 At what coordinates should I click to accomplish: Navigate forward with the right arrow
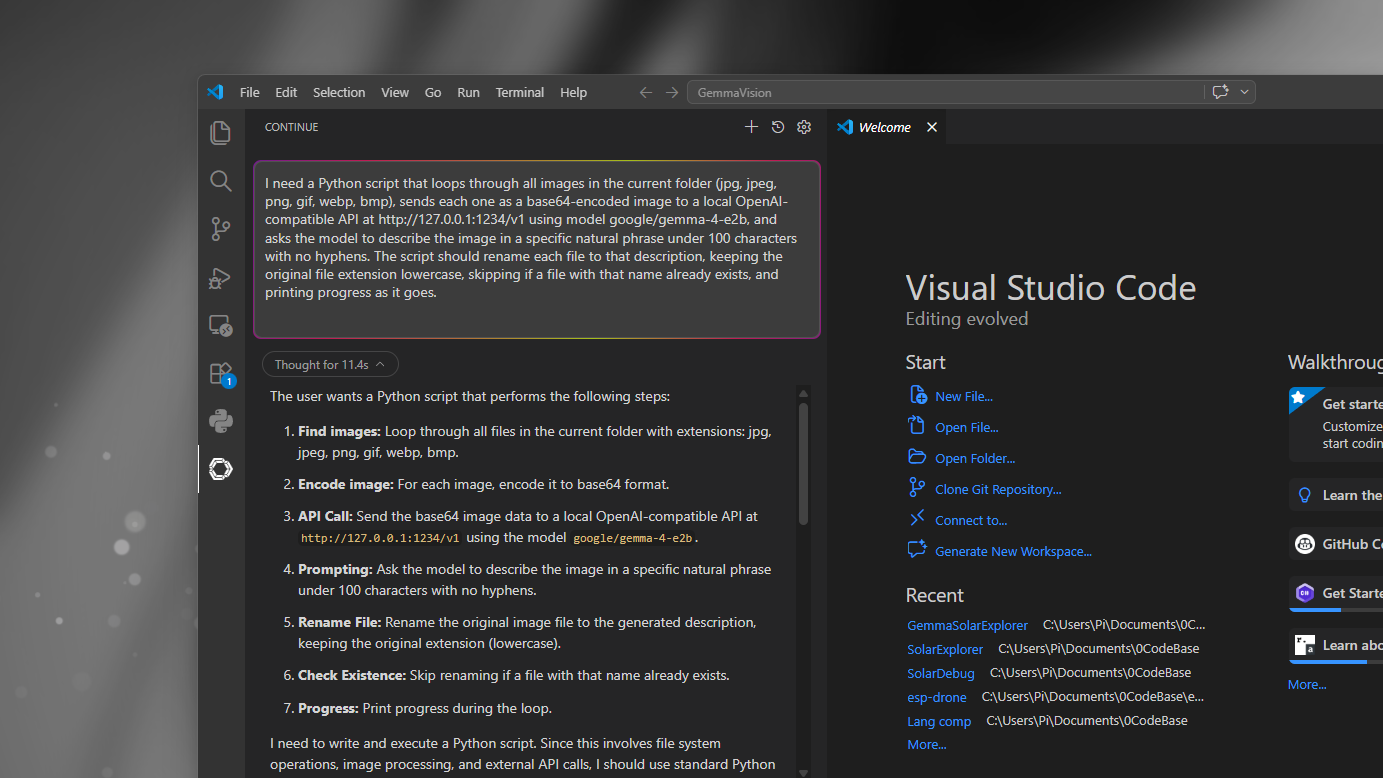tap(672, 92)
